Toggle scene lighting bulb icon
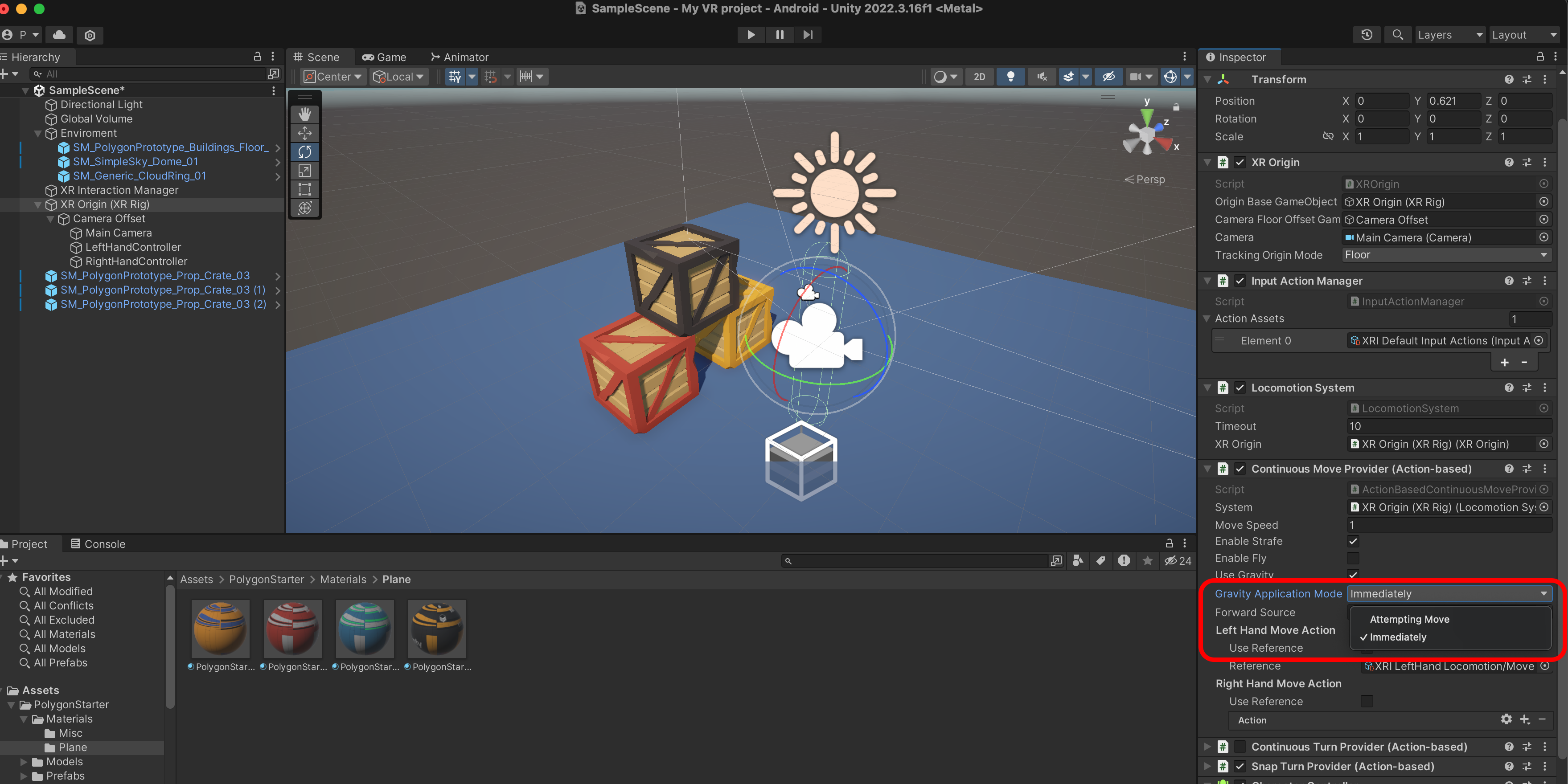Screen dimensions: 1568x784 pyautogui.click(x=1010, y=77)
